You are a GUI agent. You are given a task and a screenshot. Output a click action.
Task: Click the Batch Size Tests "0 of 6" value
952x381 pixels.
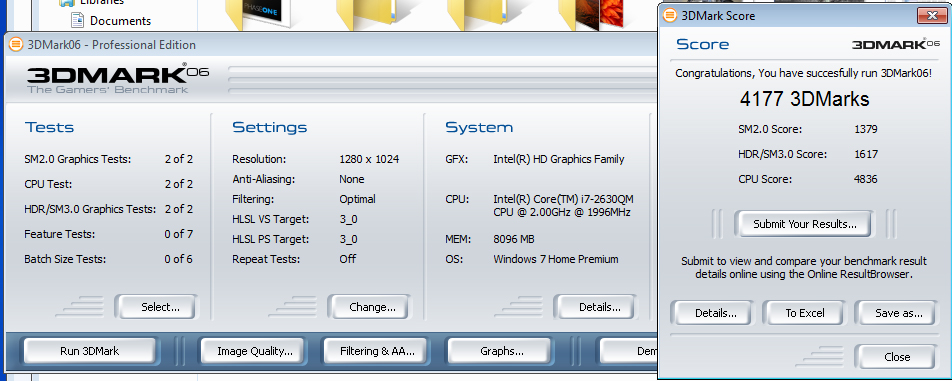tap(178, 259)
